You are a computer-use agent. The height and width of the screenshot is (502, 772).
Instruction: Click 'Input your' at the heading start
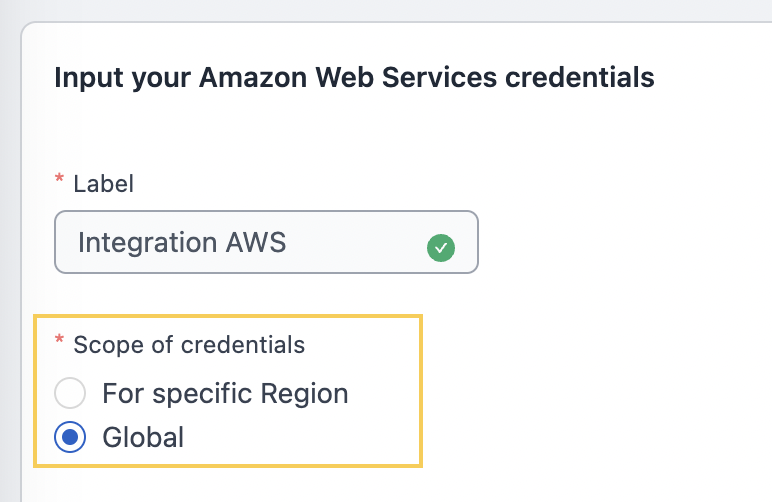pos(122,78)
